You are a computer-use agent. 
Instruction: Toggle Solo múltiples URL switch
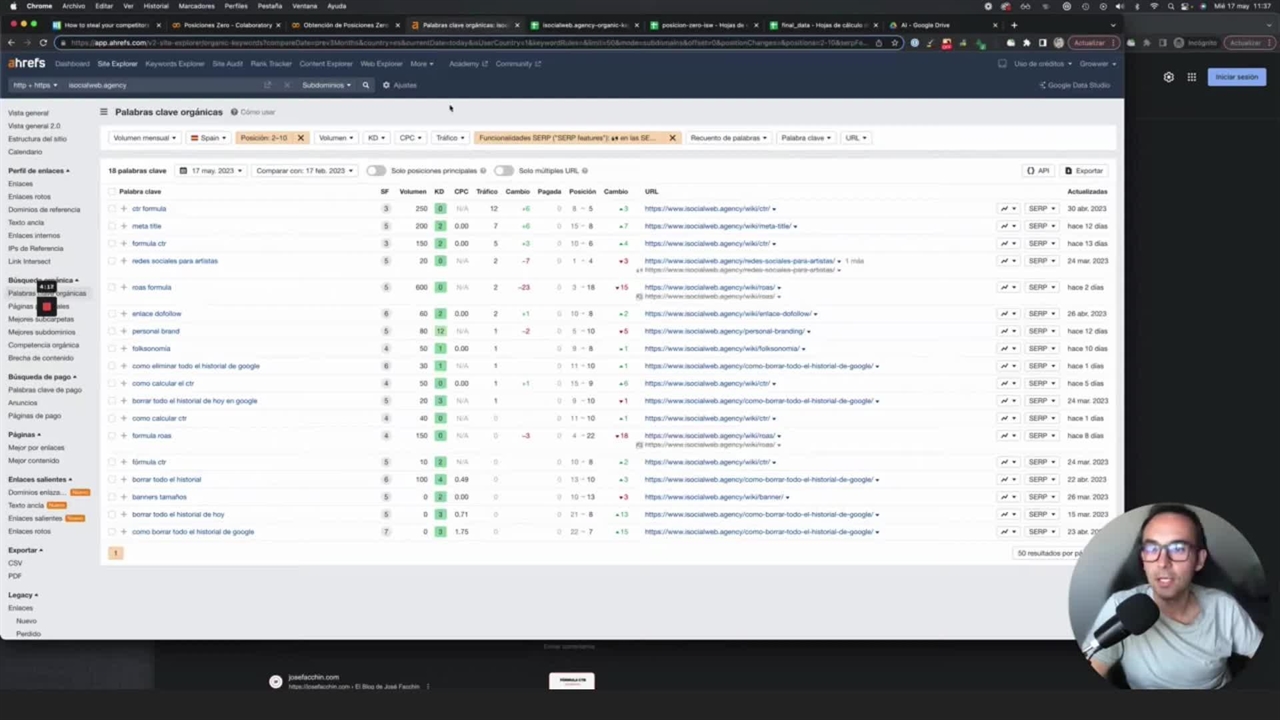tap(503, 171)
